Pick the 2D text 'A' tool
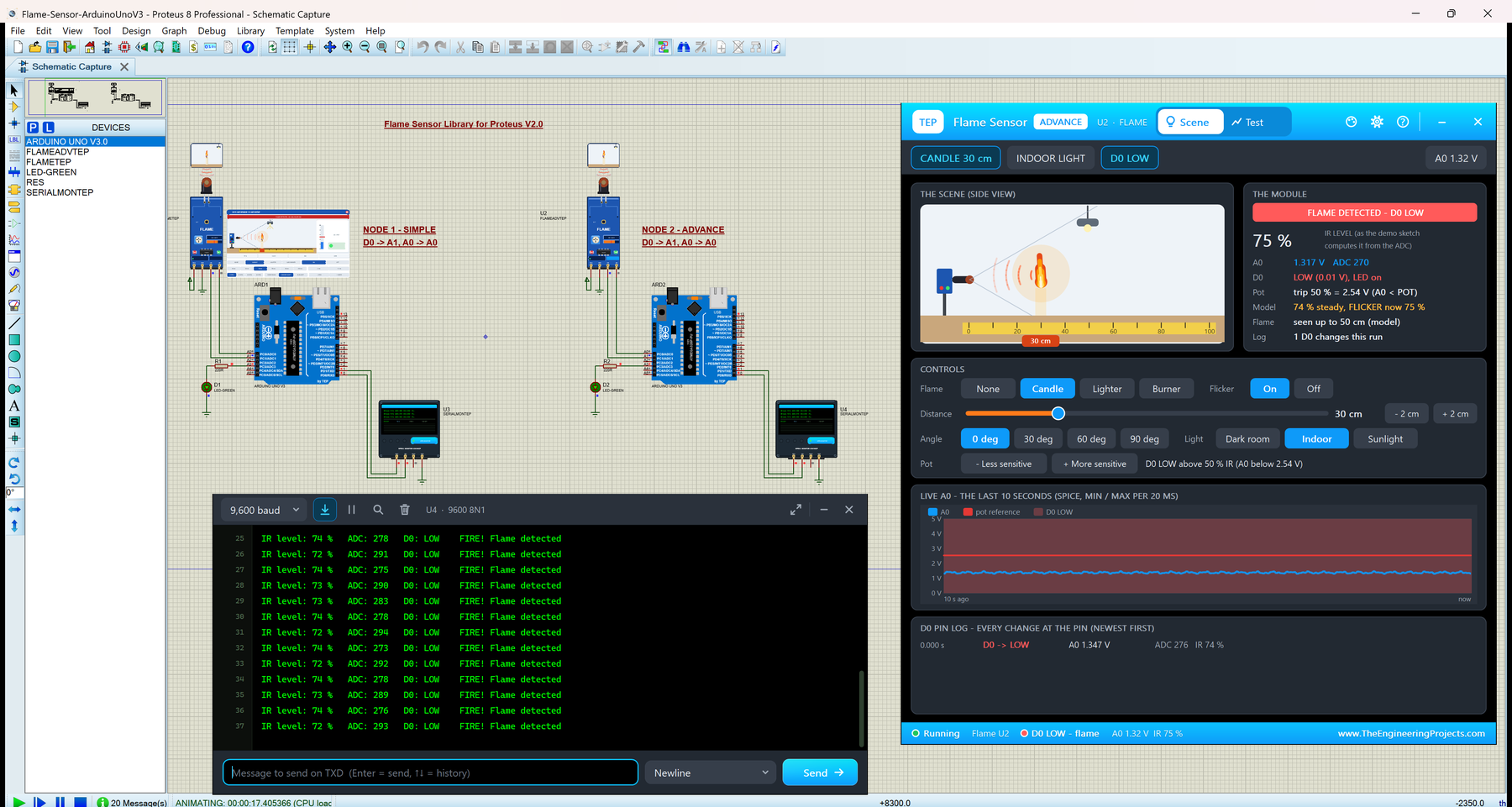 14,406
